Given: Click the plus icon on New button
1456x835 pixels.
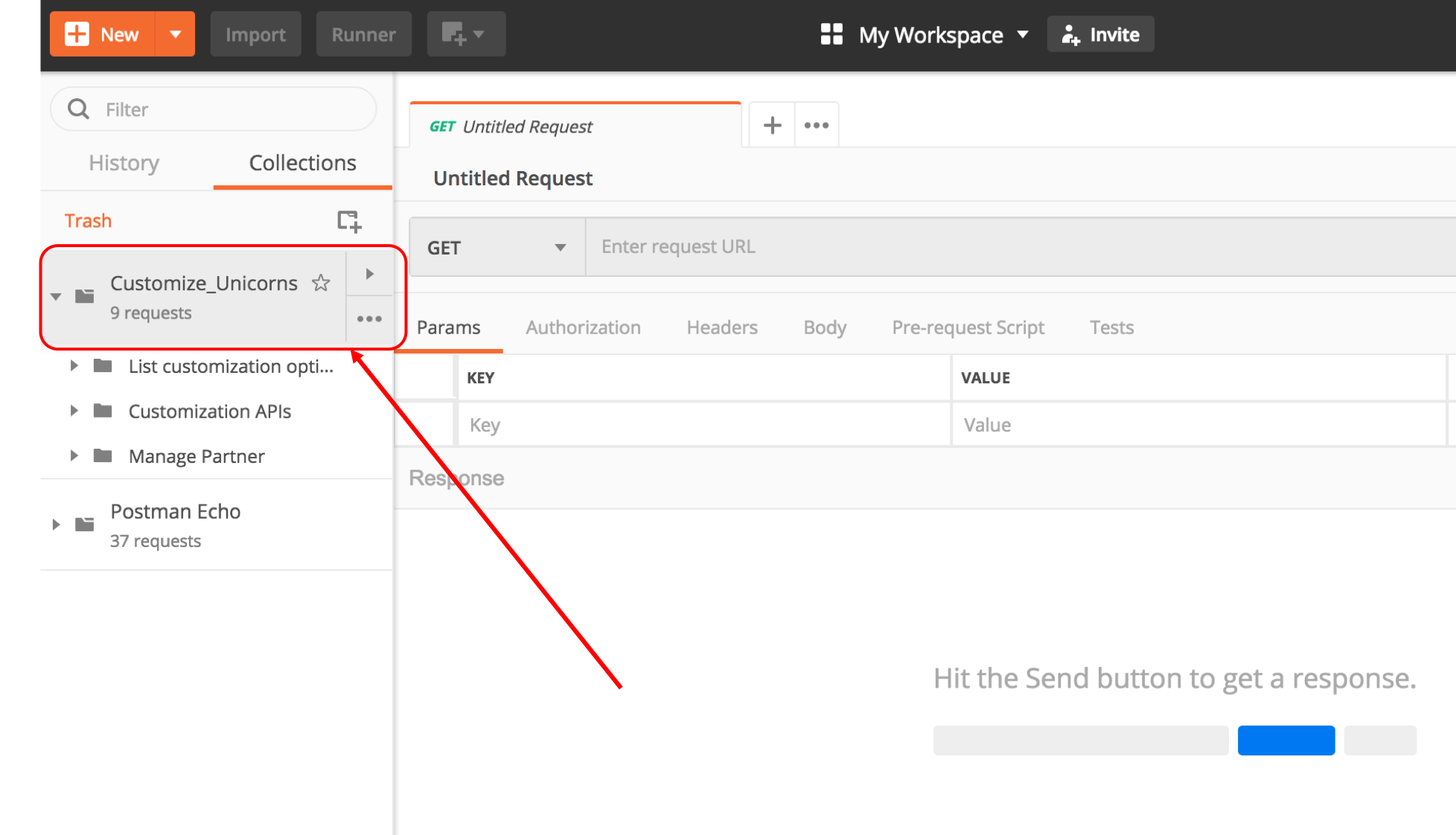Looking at the screenshot, I should coord(77,34).
